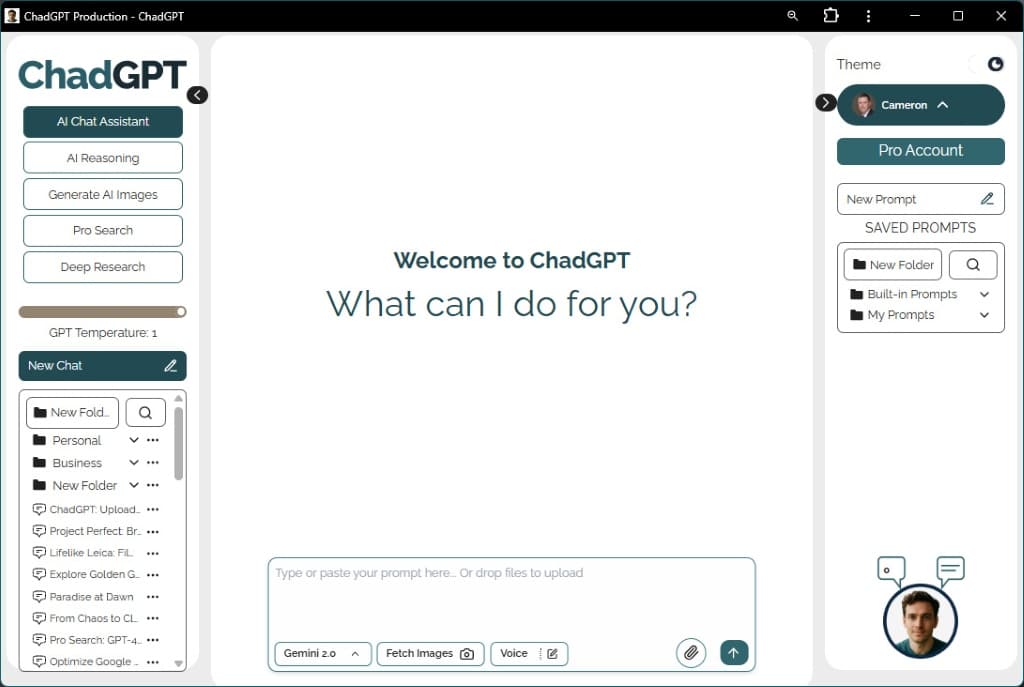
Task: Expand the My Prompts folder
Action: [x=985, y=315]
